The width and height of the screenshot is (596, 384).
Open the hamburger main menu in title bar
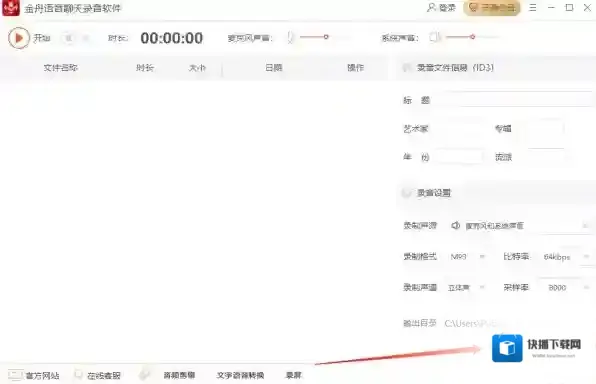(x=533, y=7)
